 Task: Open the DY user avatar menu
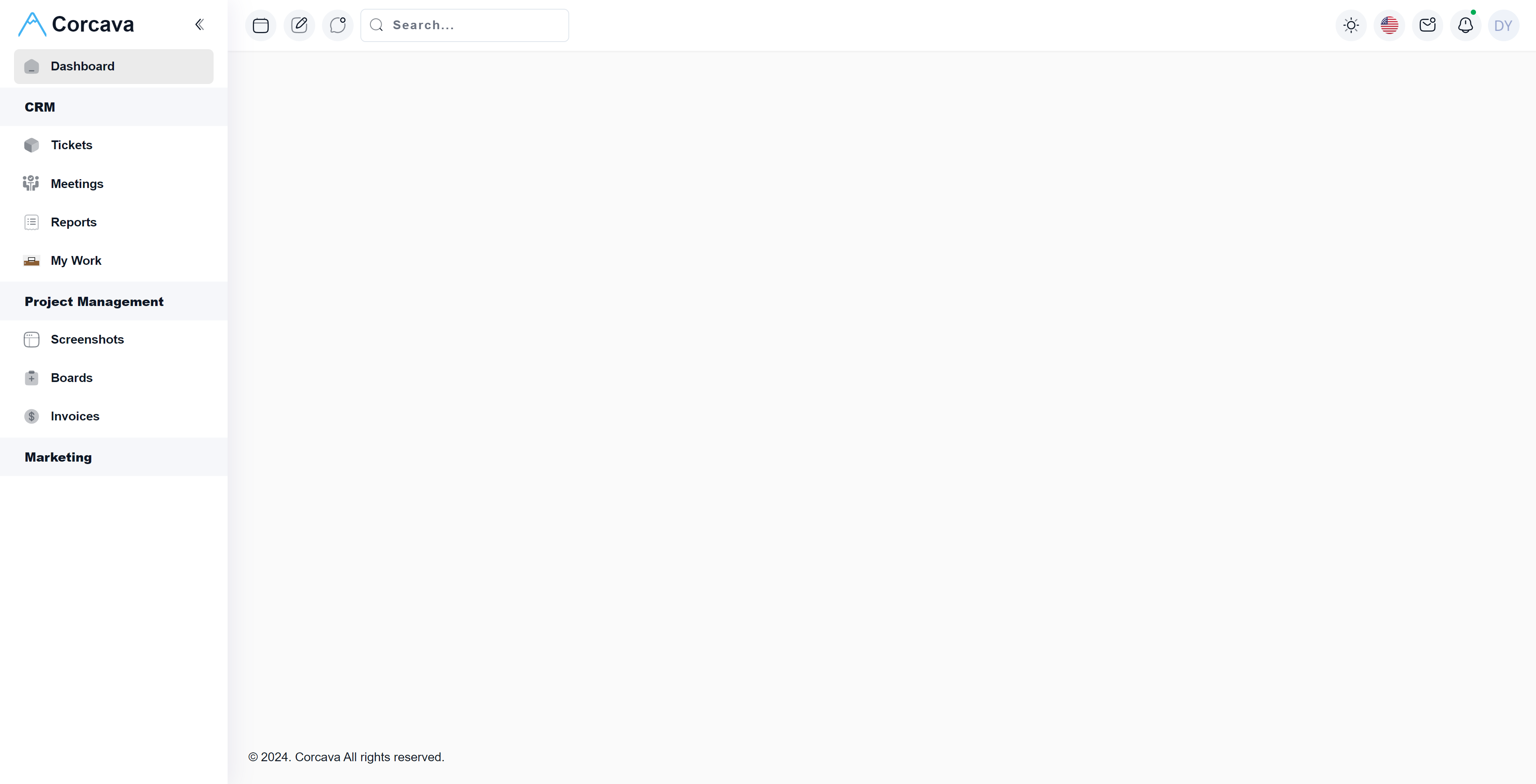coord(1503,26)
